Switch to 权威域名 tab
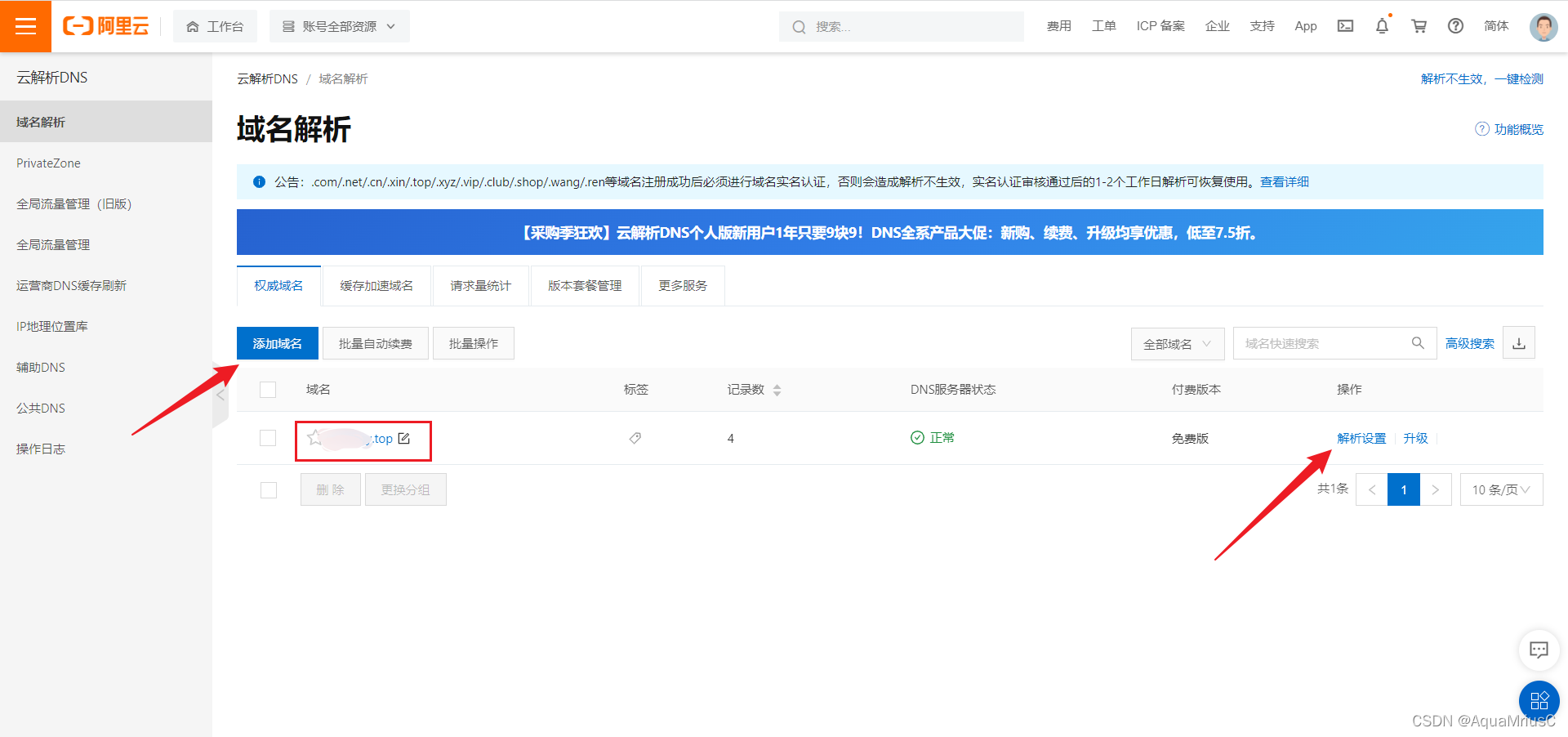 278,285
